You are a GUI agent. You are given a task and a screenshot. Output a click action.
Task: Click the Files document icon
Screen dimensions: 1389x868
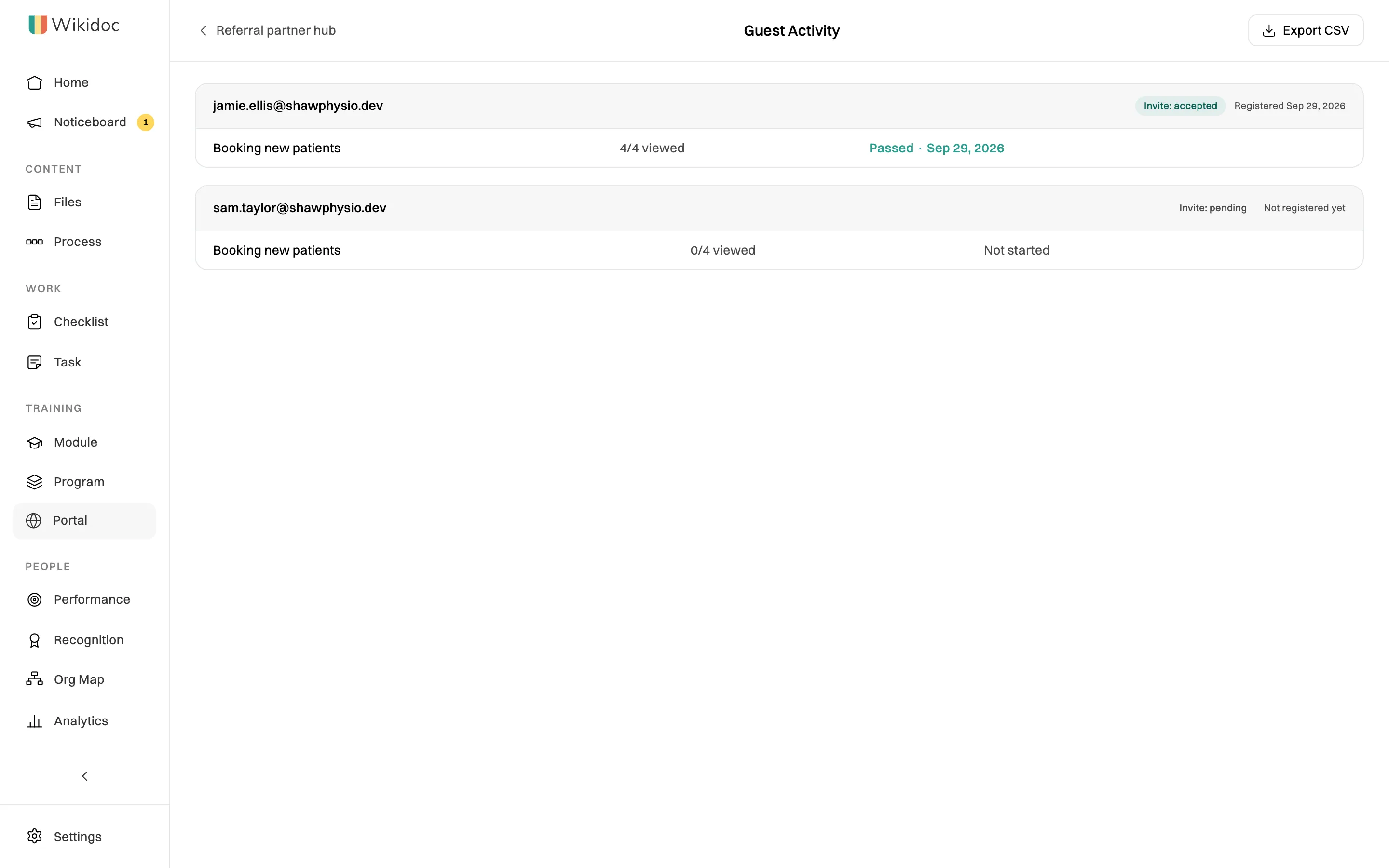tap(34, 202)
